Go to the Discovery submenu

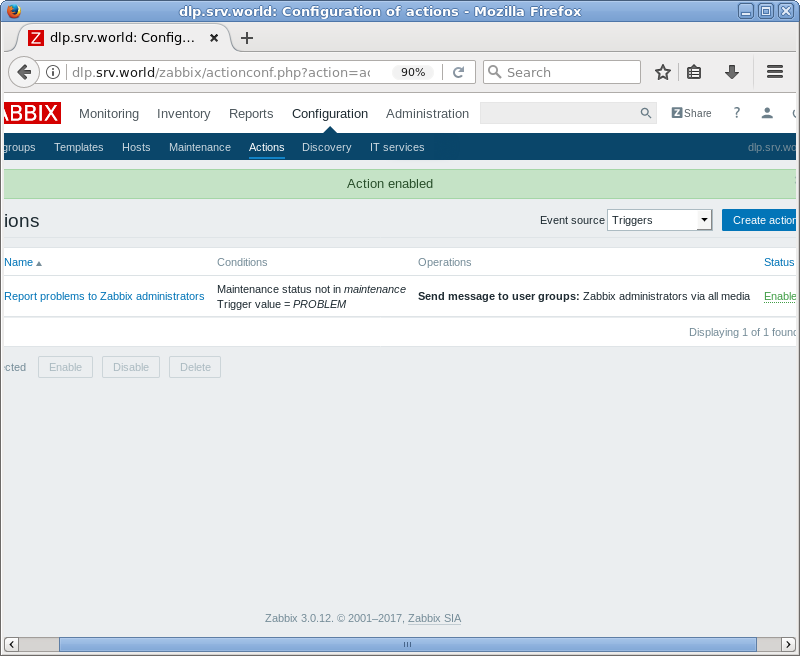pyautogui.click(x=327, y=147)
